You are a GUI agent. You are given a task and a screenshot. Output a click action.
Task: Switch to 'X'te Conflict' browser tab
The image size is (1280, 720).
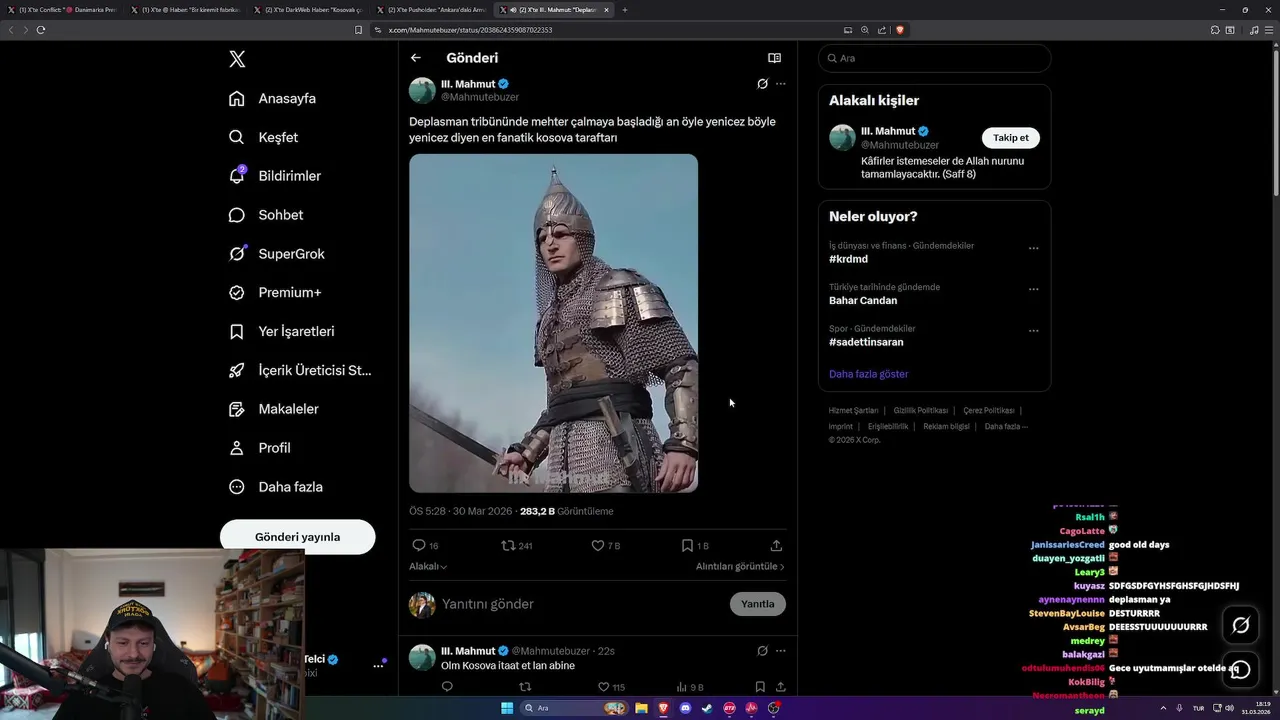[62, 10]
